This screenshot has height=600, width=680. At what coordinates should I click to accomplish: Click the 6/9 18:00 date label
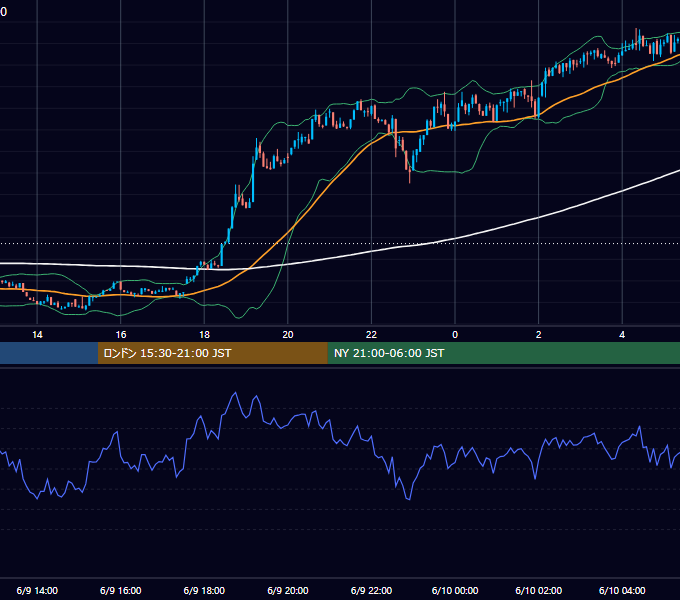click(204, 590)
